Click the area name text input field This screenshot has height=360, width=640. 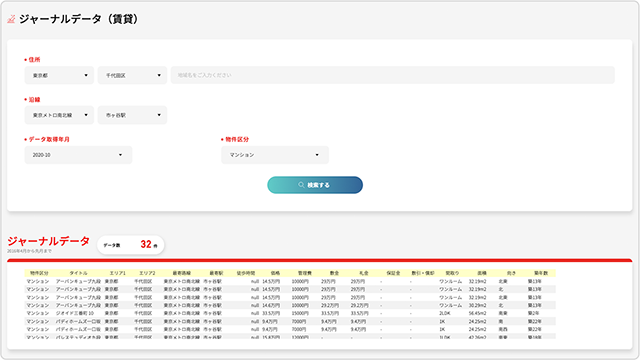point(393,75)
